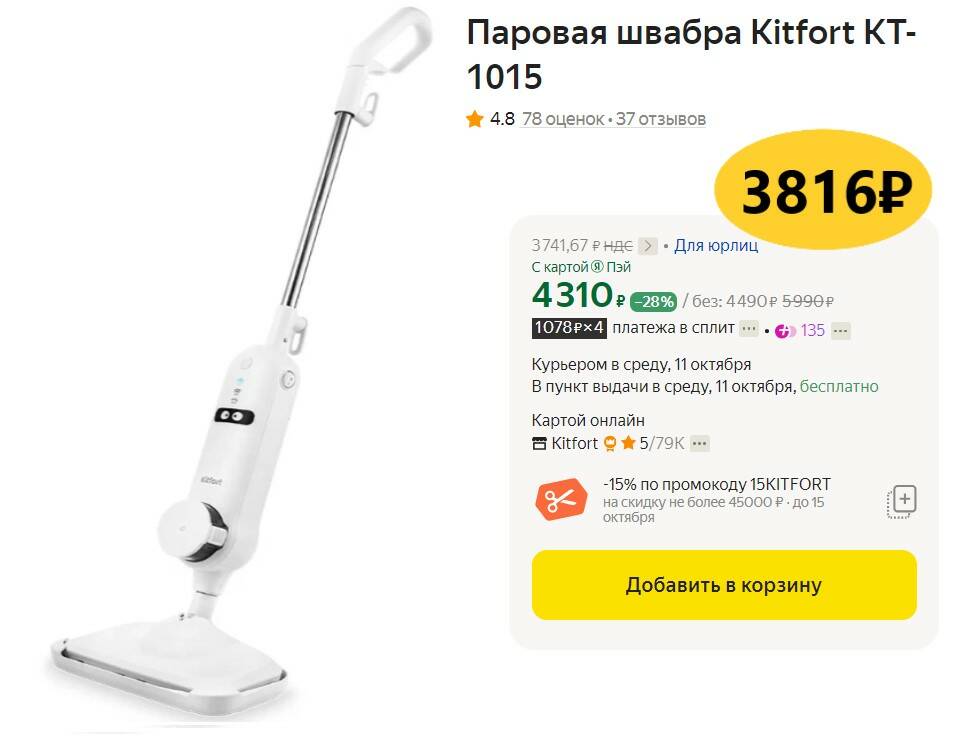Viewport: 954px width, 738px height.
Task: Open the steam mop product image
Action: (x=240, y=365)
